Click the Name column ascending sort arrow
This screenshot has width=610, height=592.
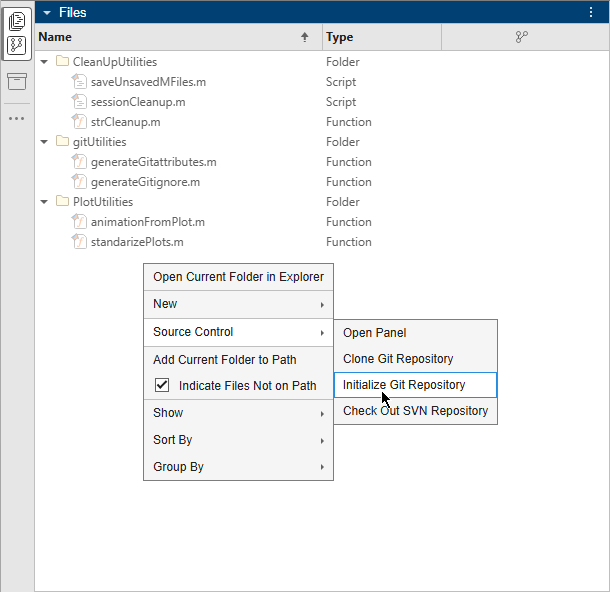click(305, 37)
